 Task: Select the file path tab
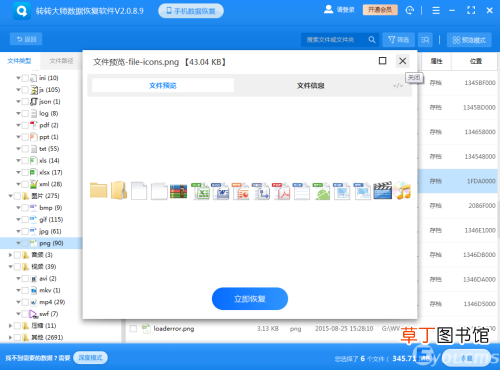point(61,61)
